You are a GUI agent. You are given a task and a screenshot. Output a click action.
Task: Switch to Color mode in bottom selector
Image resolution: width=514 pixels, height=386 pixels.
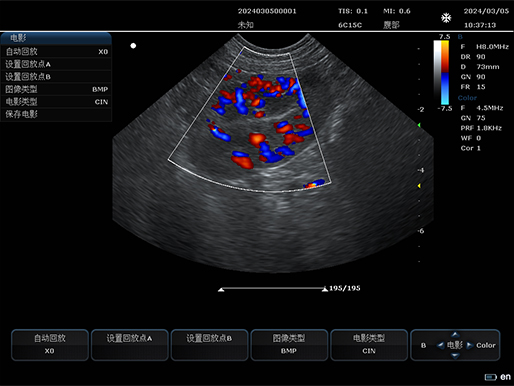point(486,345)
